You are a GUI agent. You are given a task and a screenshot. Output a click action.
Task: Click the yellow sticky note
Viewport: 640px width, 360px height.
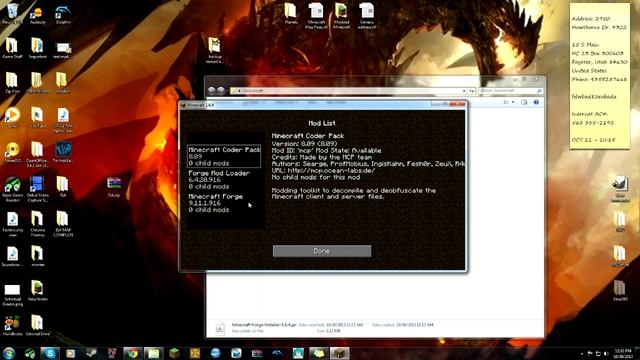(600, 76)
